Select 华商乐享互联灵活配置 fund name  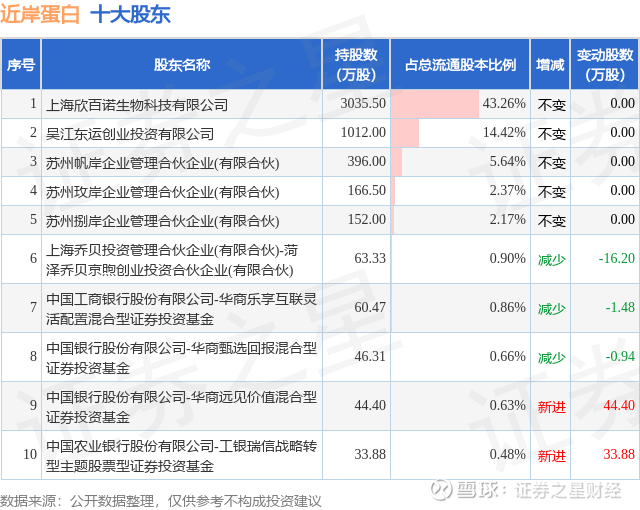point(181,308)
